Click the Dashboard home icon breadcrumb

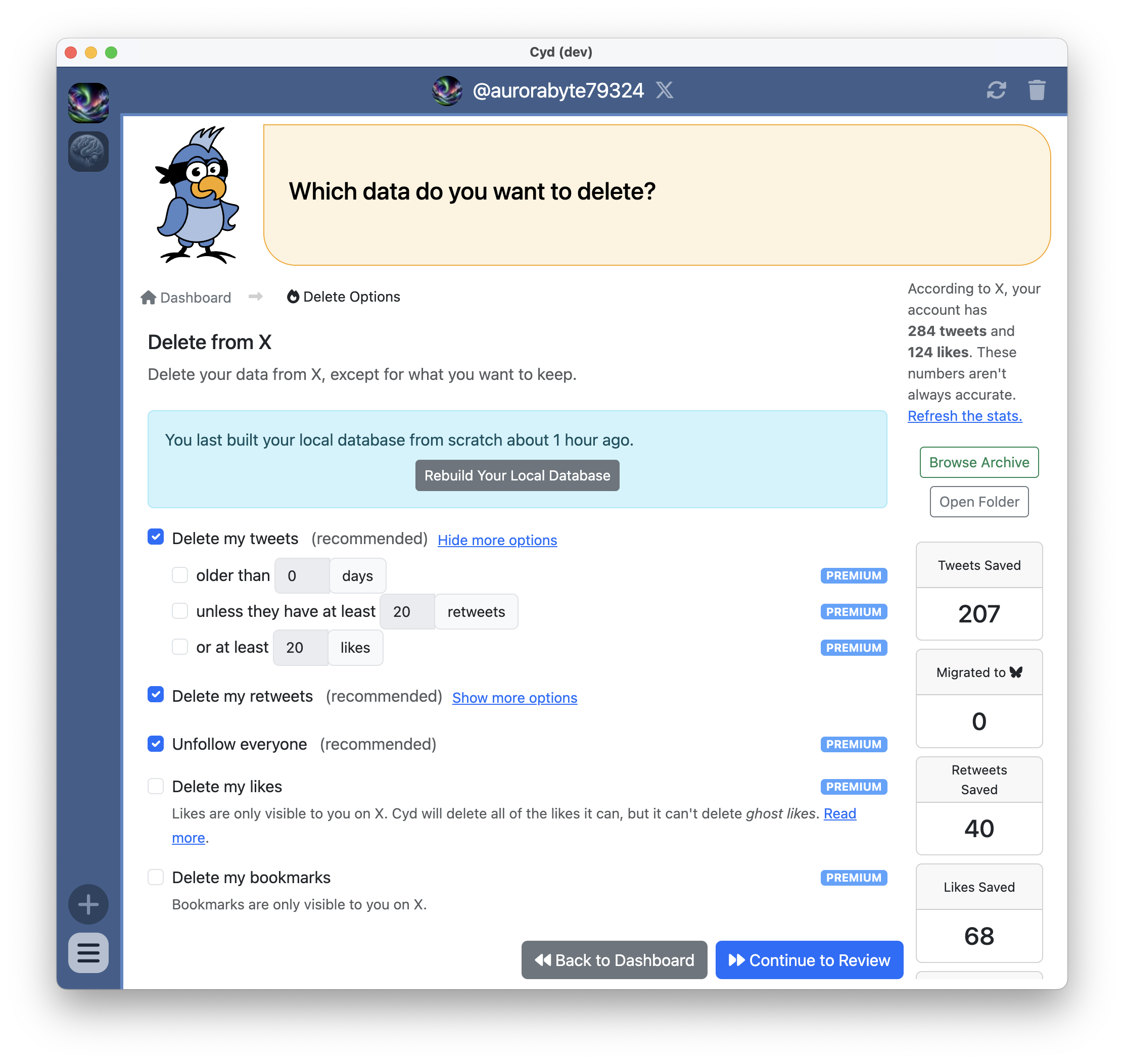pos(149,297)
